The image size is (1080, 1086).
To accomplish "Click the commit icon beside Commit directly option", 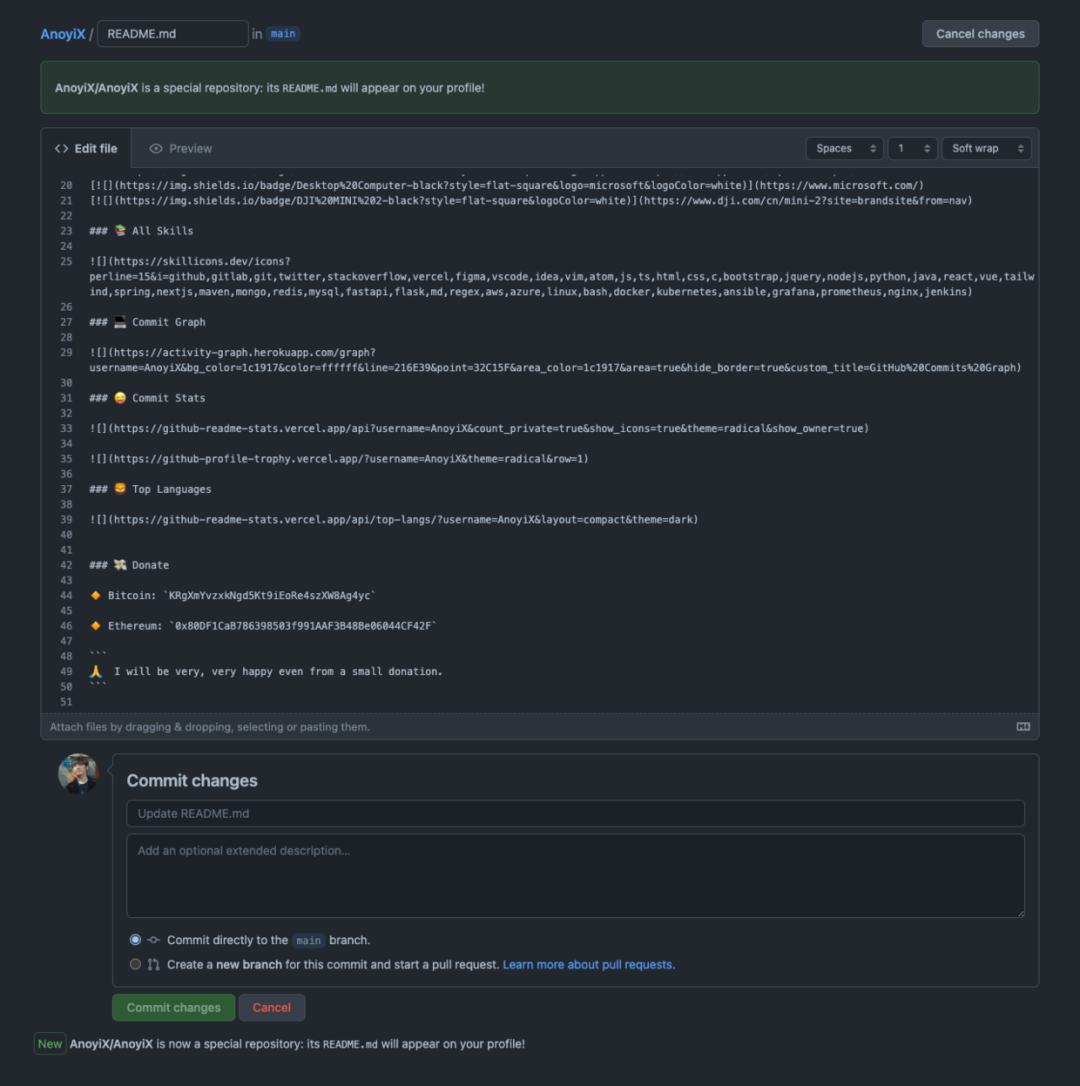I will coord(152,940).
